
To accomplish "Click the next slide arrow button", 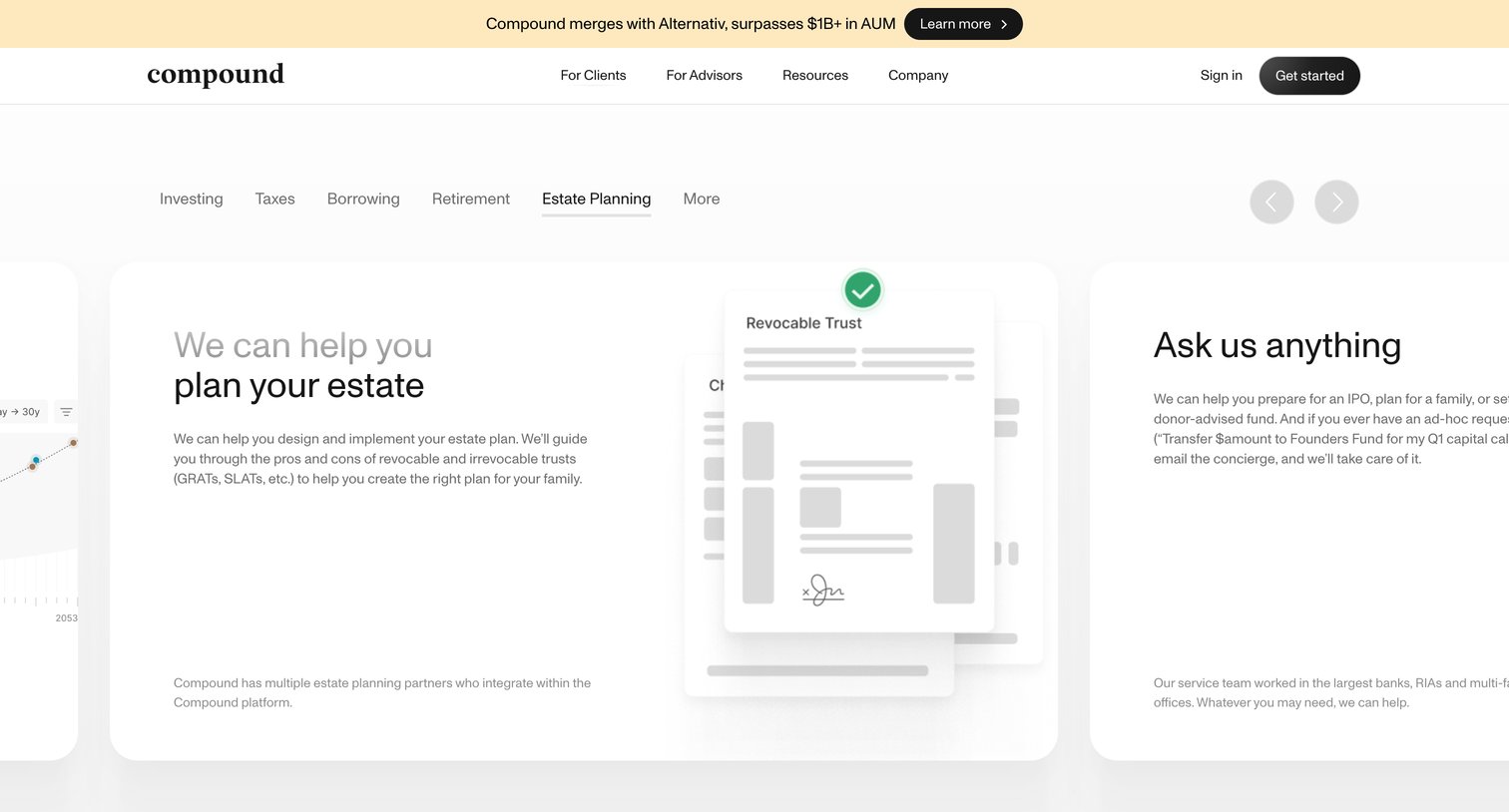I will point(1336,203).
